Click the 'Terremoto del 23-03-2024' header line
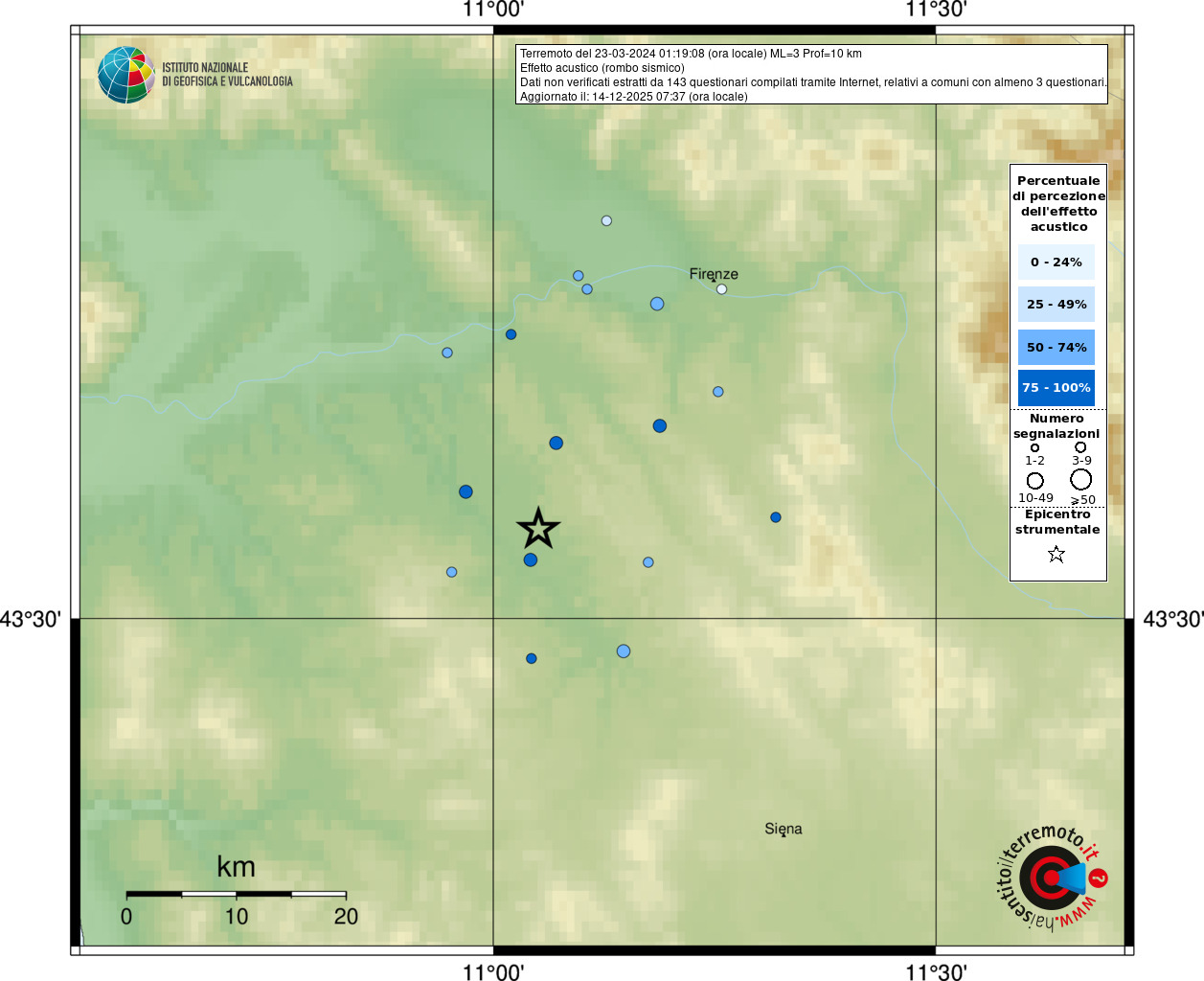 691,54
